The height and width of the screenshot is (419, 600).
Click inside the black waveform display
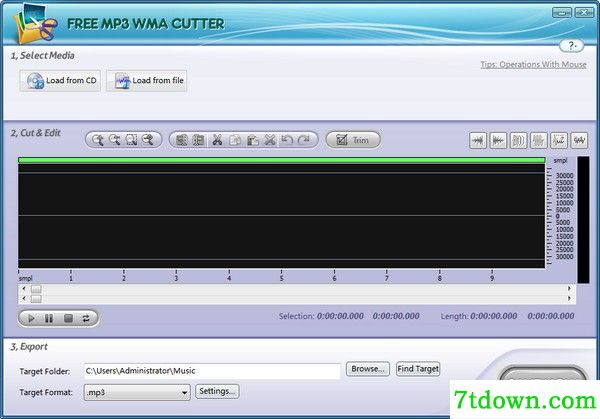tap(282, 216)
